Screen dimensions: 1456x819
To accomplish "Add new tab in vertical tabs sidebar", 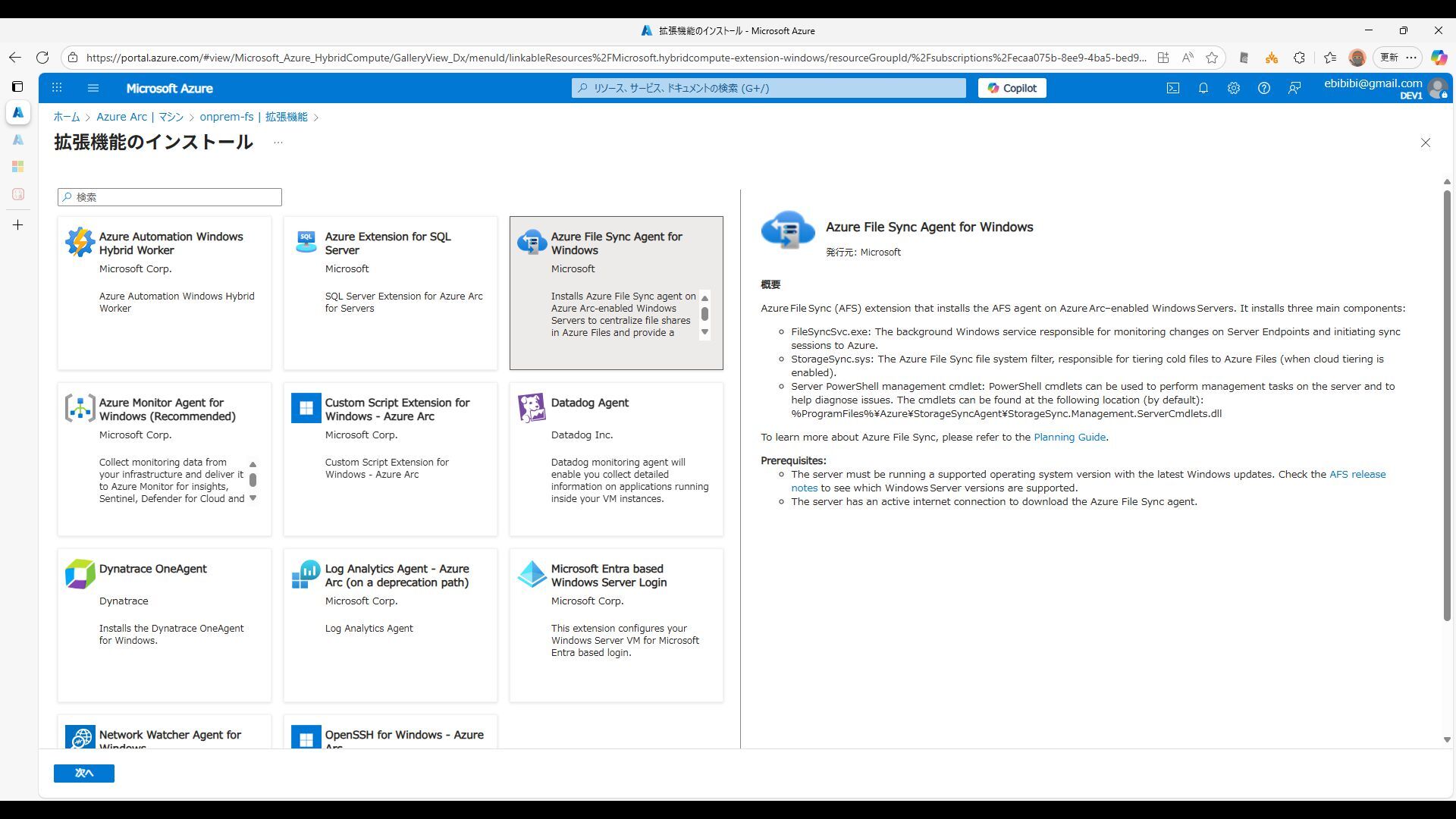I will 17,224.
